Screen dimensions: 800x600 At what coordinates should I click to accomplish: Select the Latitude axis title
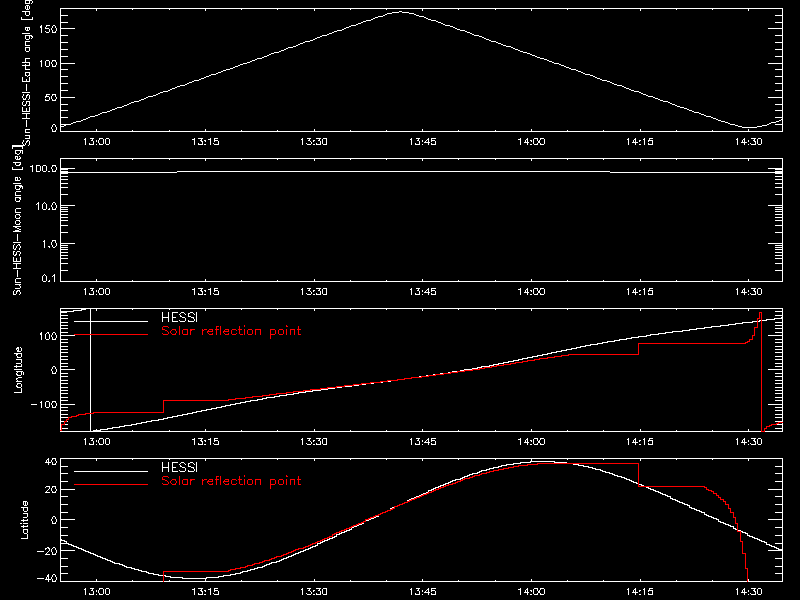24,520
